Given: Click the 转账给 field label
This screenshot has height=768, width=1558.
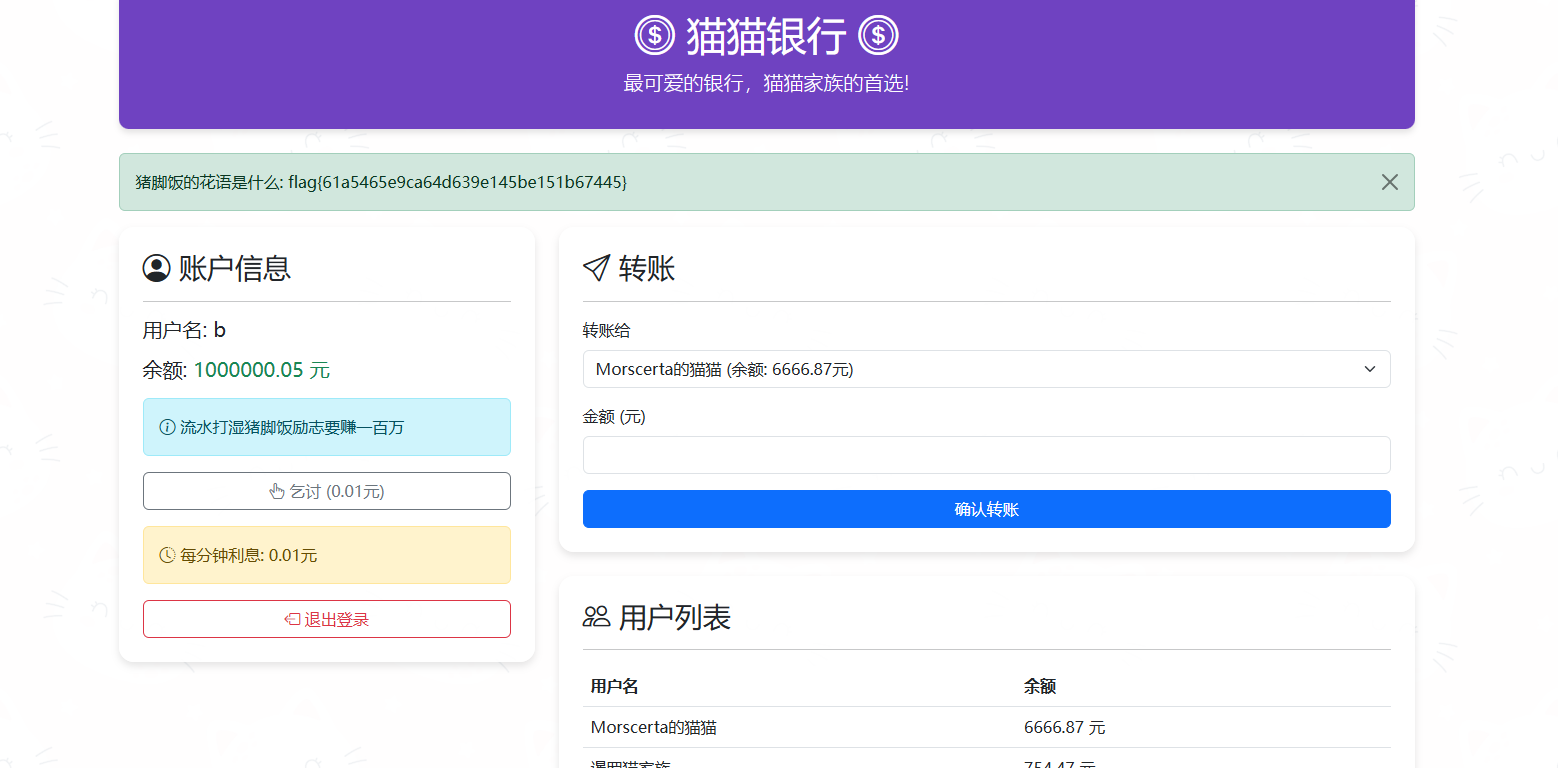Looking at the screenshot, I should [607, 330].
